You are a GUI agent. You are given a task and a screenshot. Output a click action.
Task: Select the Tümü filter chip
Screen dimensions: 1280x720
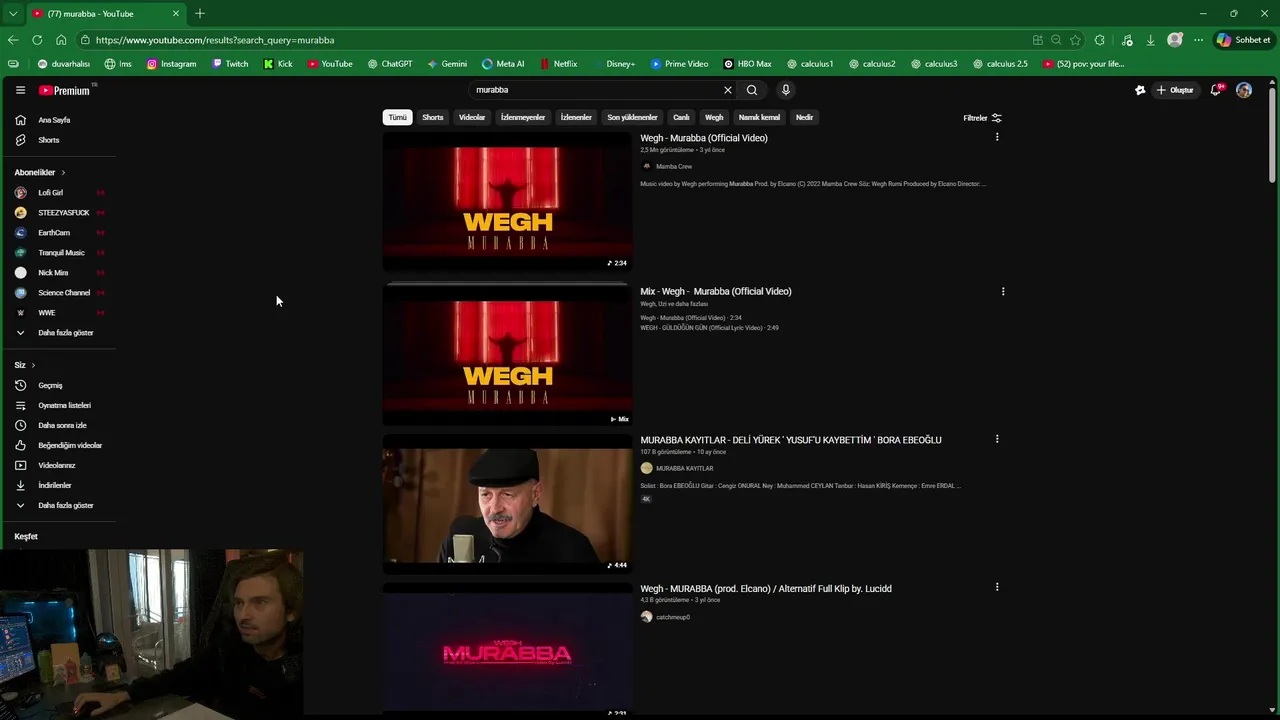tap(397, 117)
